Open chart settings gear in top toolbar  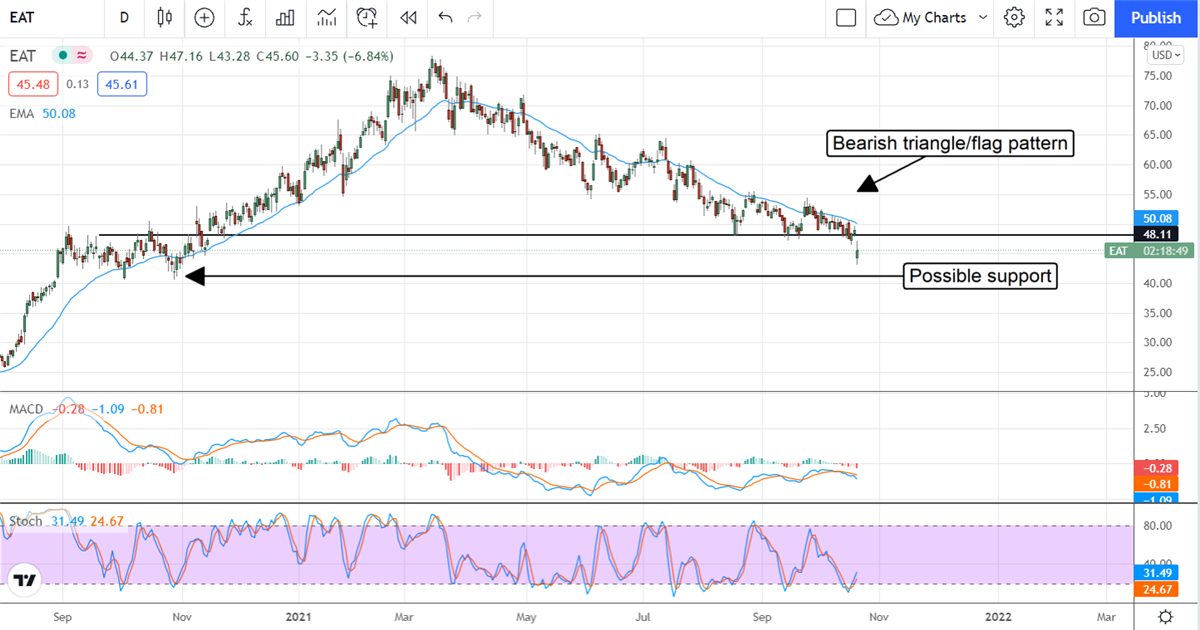[x=1014, y=17]
